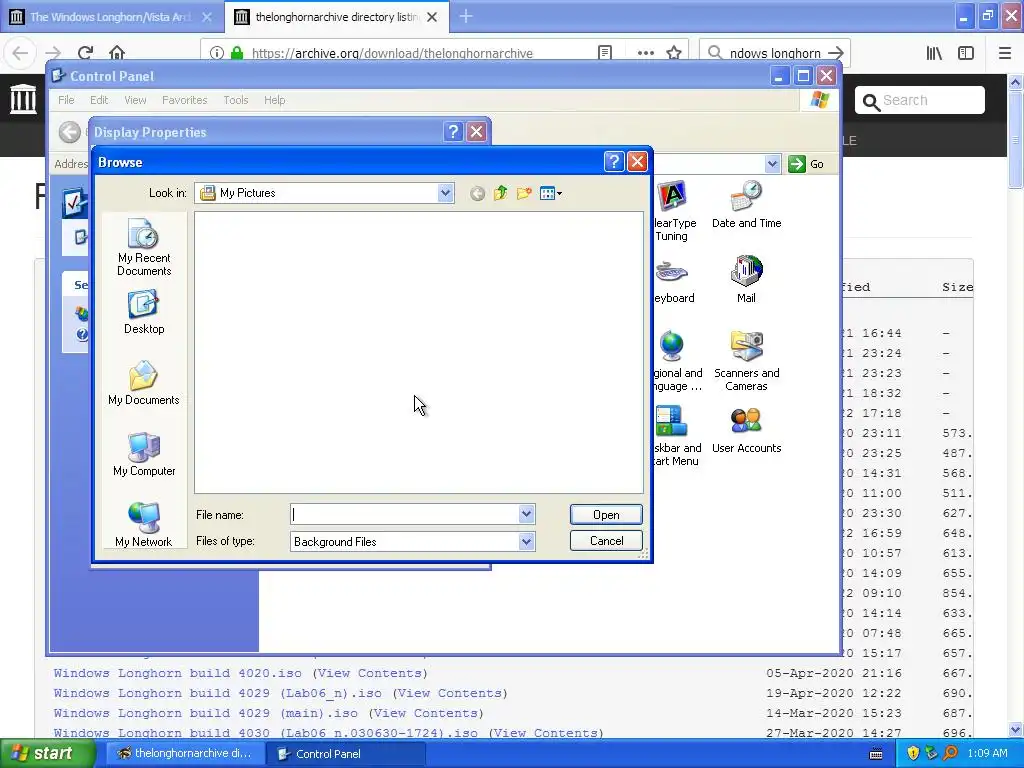
Task: Click the security shield tray icon
Action: pyautogui.click(x=913, y=754)
